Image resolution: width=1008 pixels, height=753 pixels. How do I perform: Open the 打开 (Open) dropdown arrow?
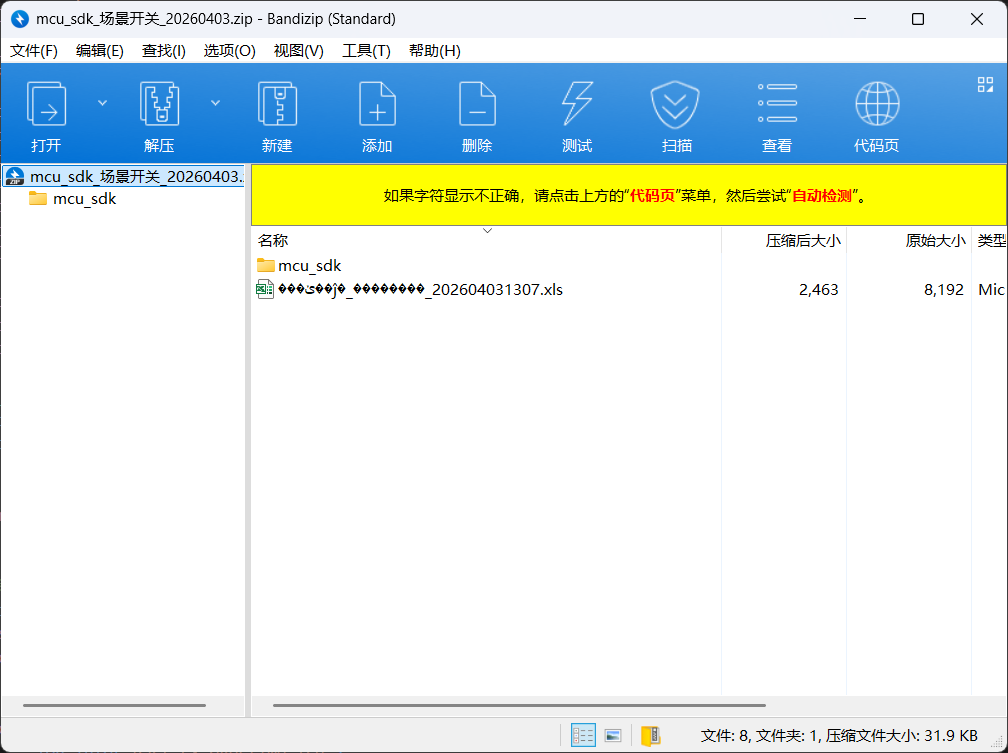(x=102, y=102)
